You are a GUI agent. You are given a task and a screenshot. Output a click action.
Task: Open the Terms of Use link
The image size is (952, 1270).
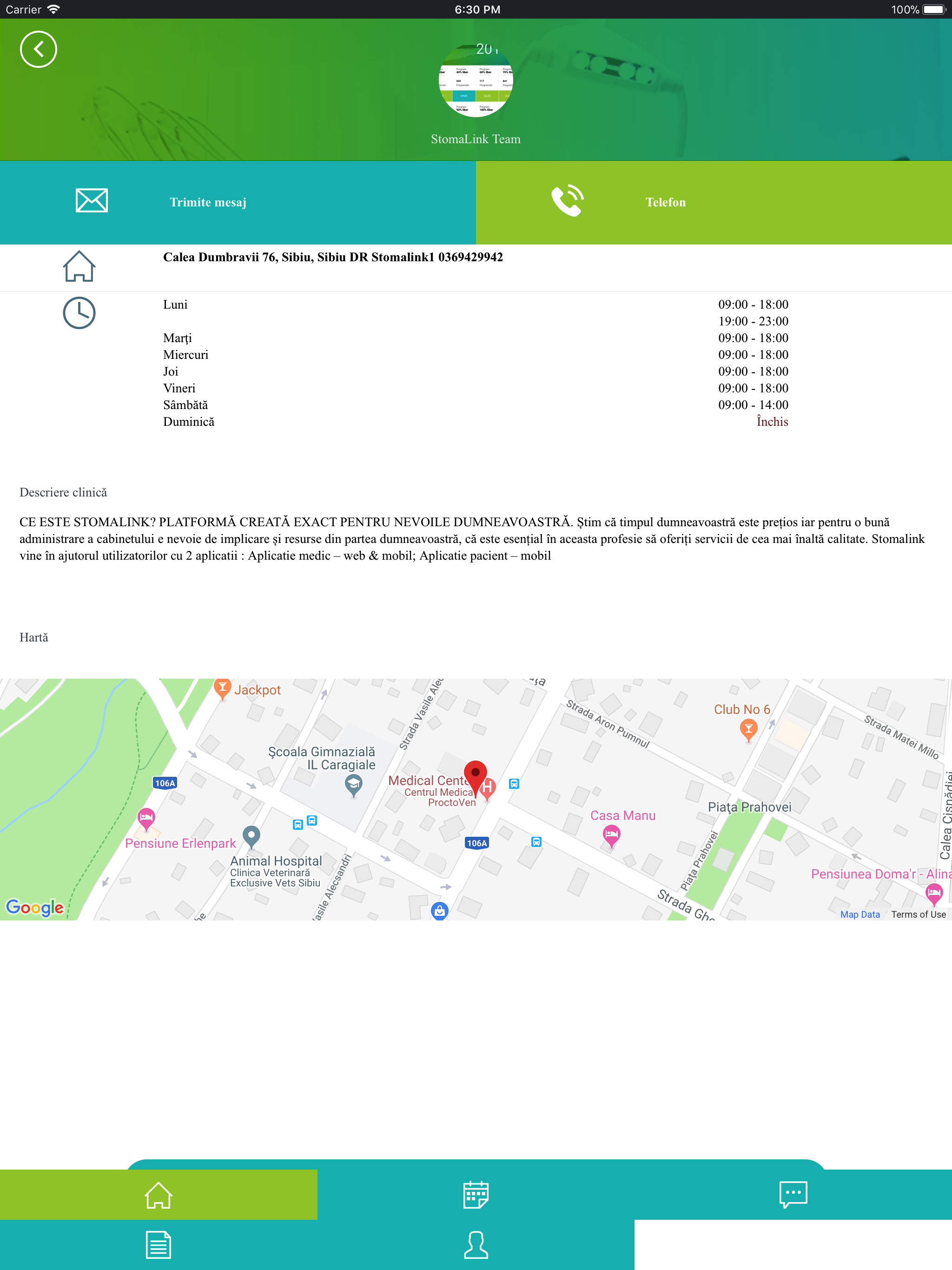(x=918, y=914)
